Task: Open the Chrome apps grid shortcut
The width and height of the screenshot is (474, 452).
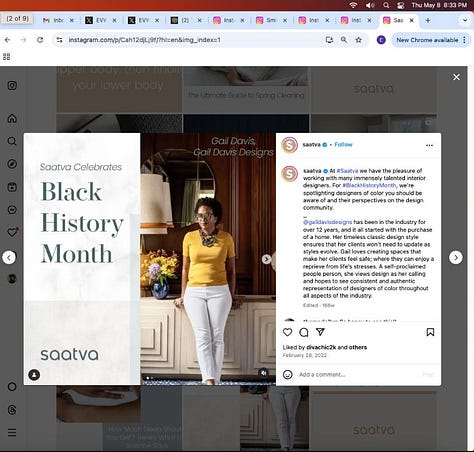Action: (x=6, y=57)
